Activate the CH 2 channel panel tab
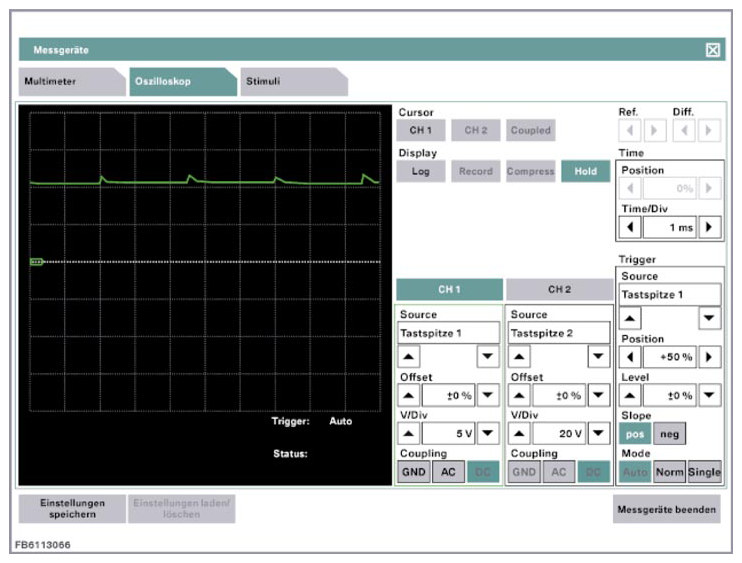Image resolution: width=742 pixels, height=563 pixels. coord(559,289)
